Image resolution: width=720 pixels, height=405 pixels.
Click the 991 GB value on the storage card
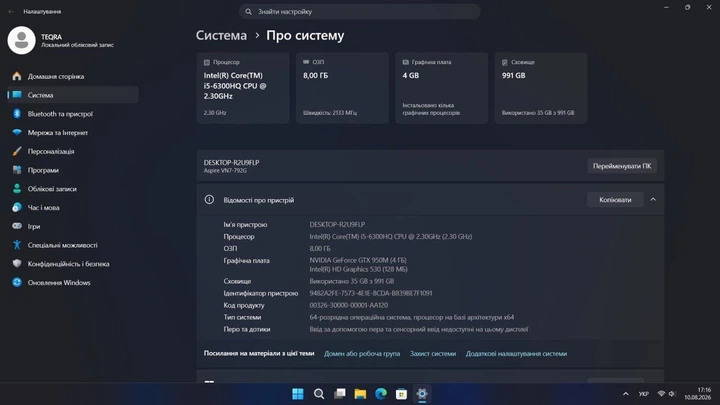pyautogui.click(x=513, y=75)
